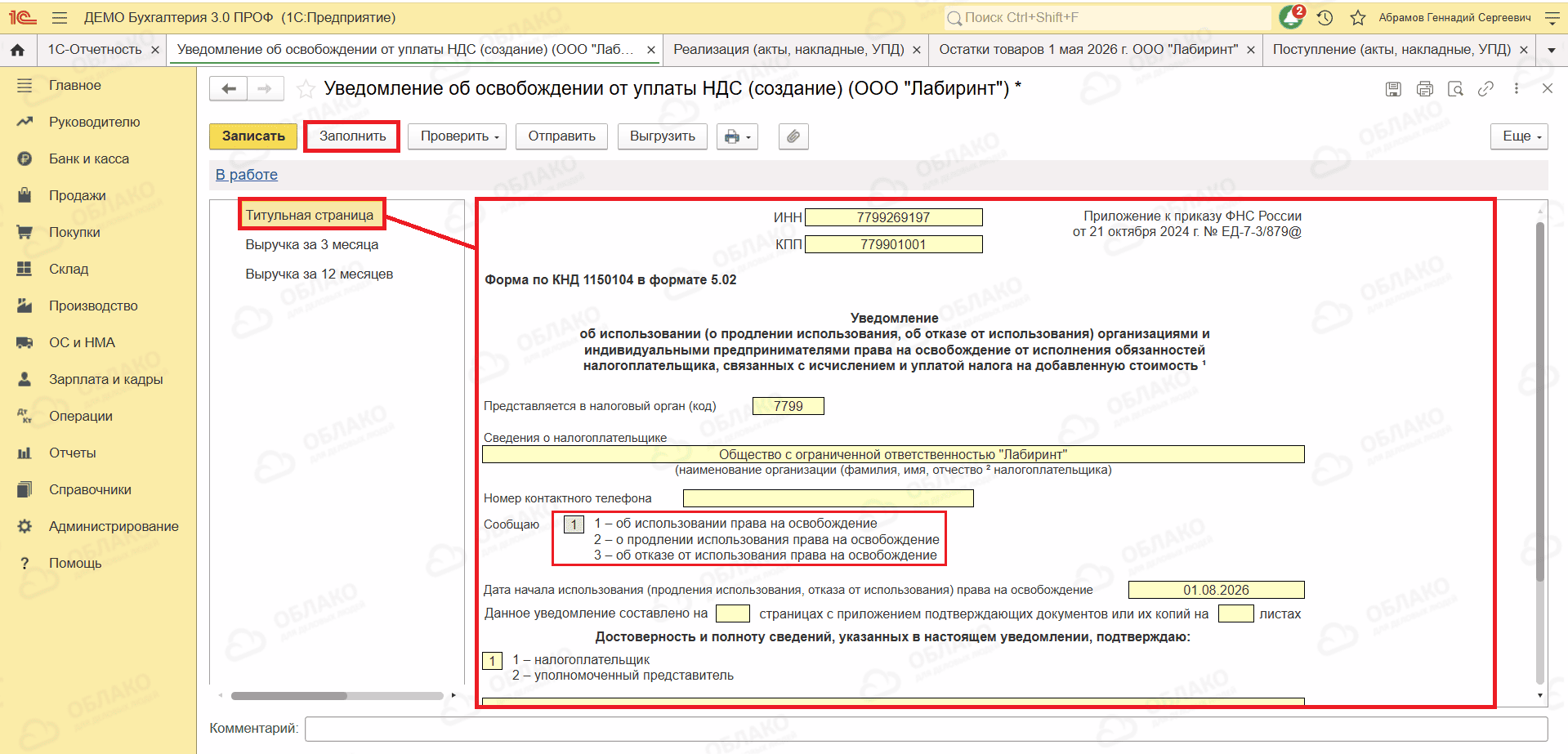The width and height of the screenshot is (1568, 754).
Task: Open the Администрирование section
Action: (114, 526)
